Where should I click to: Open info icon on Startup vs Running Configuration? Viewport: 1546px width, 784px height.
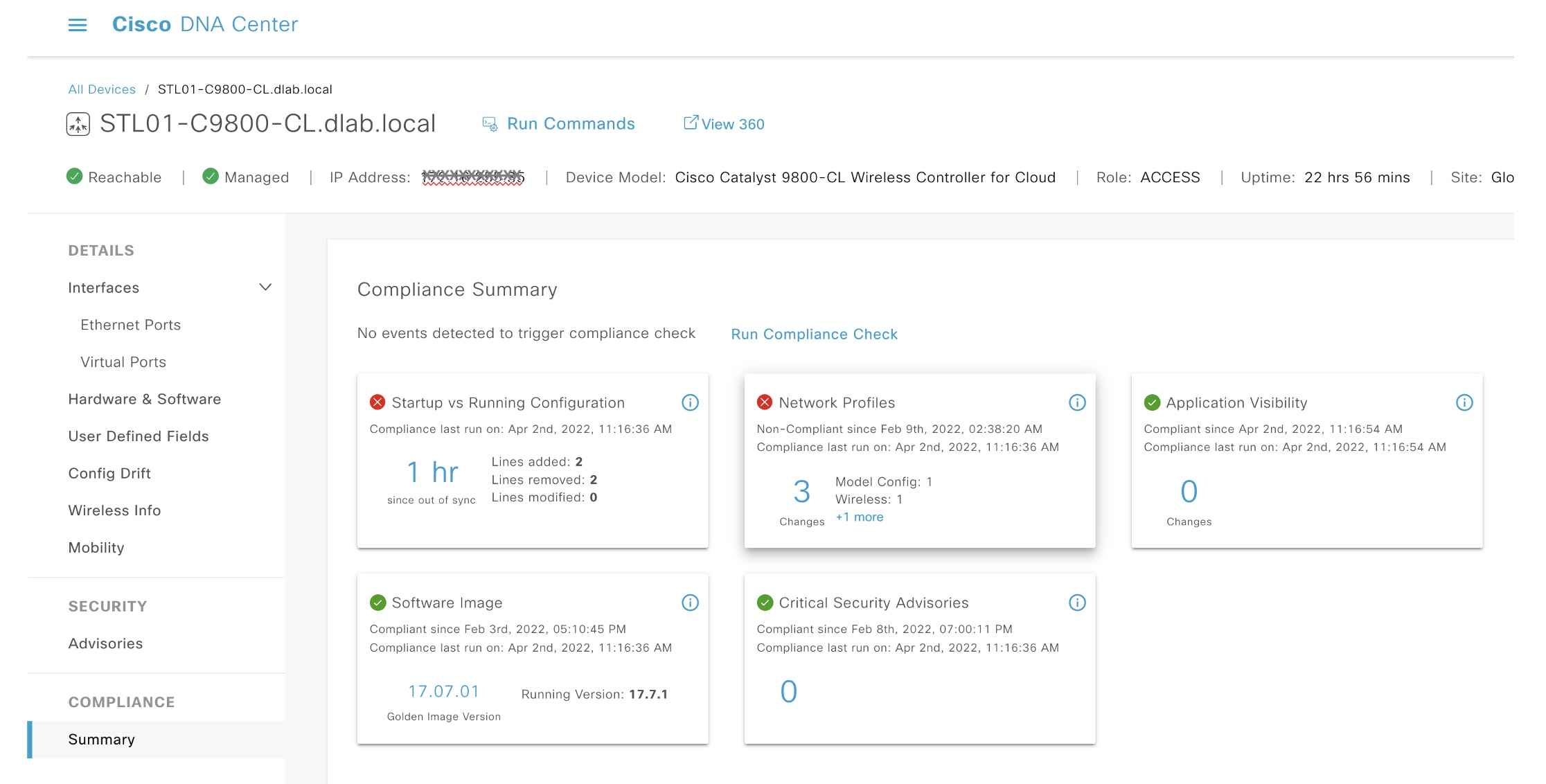690,402
